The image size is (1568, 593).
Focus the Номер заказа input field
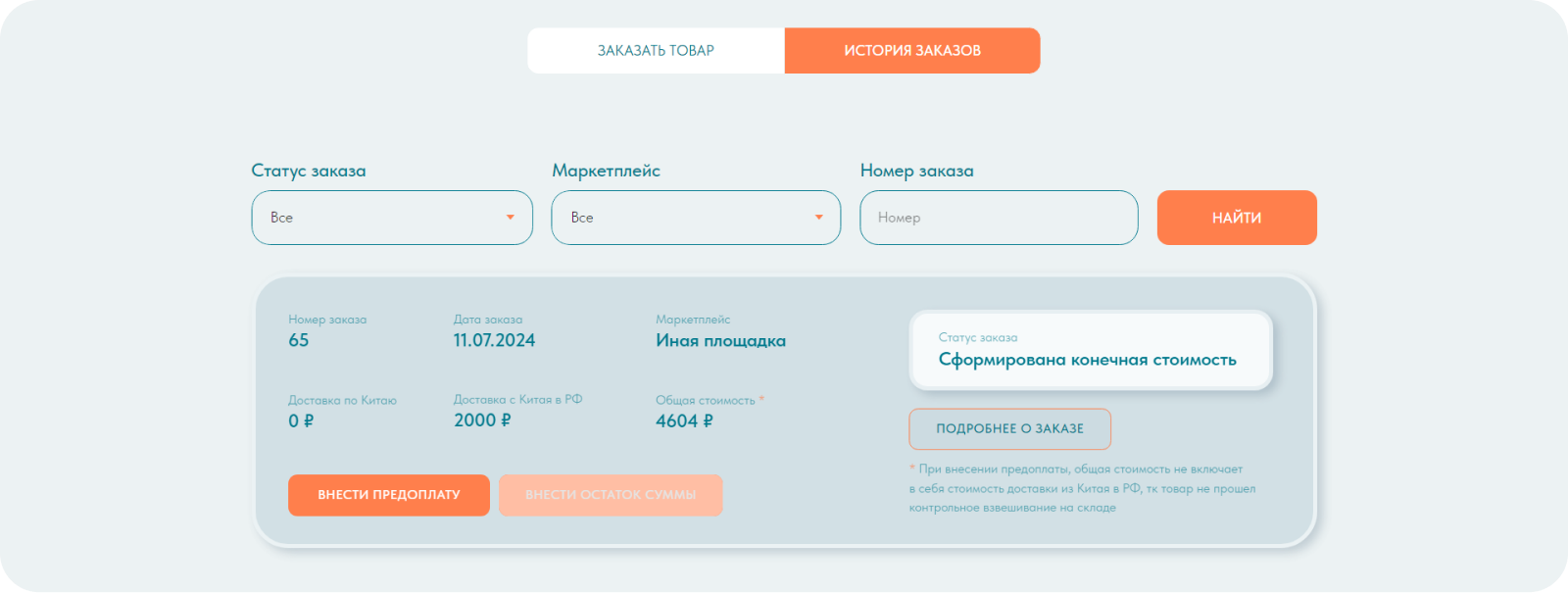click(998, 218)
